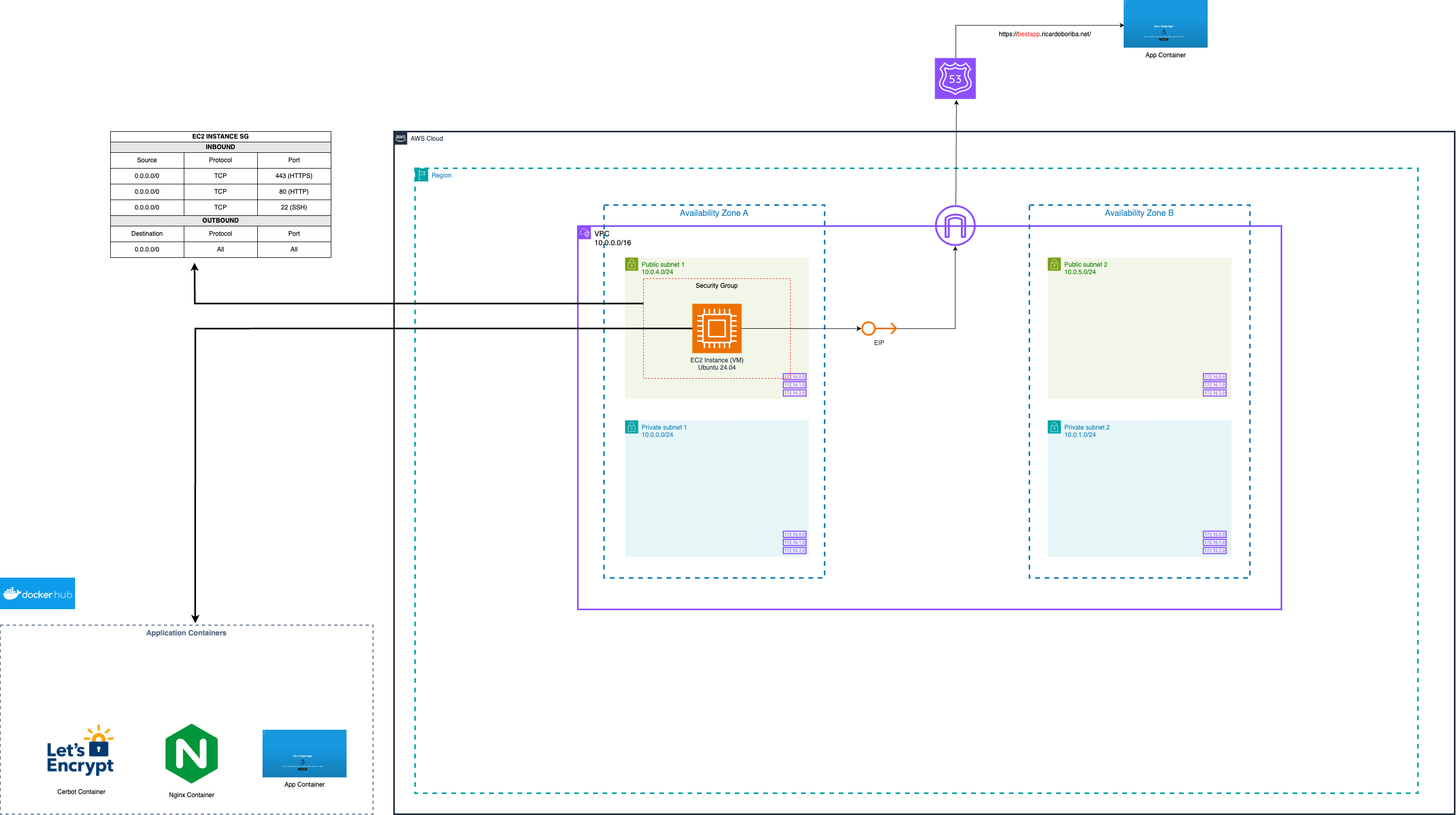Select the EIP elastic IP icon
Viewport: 1456px width, 815px height.
tap(879, 328)
